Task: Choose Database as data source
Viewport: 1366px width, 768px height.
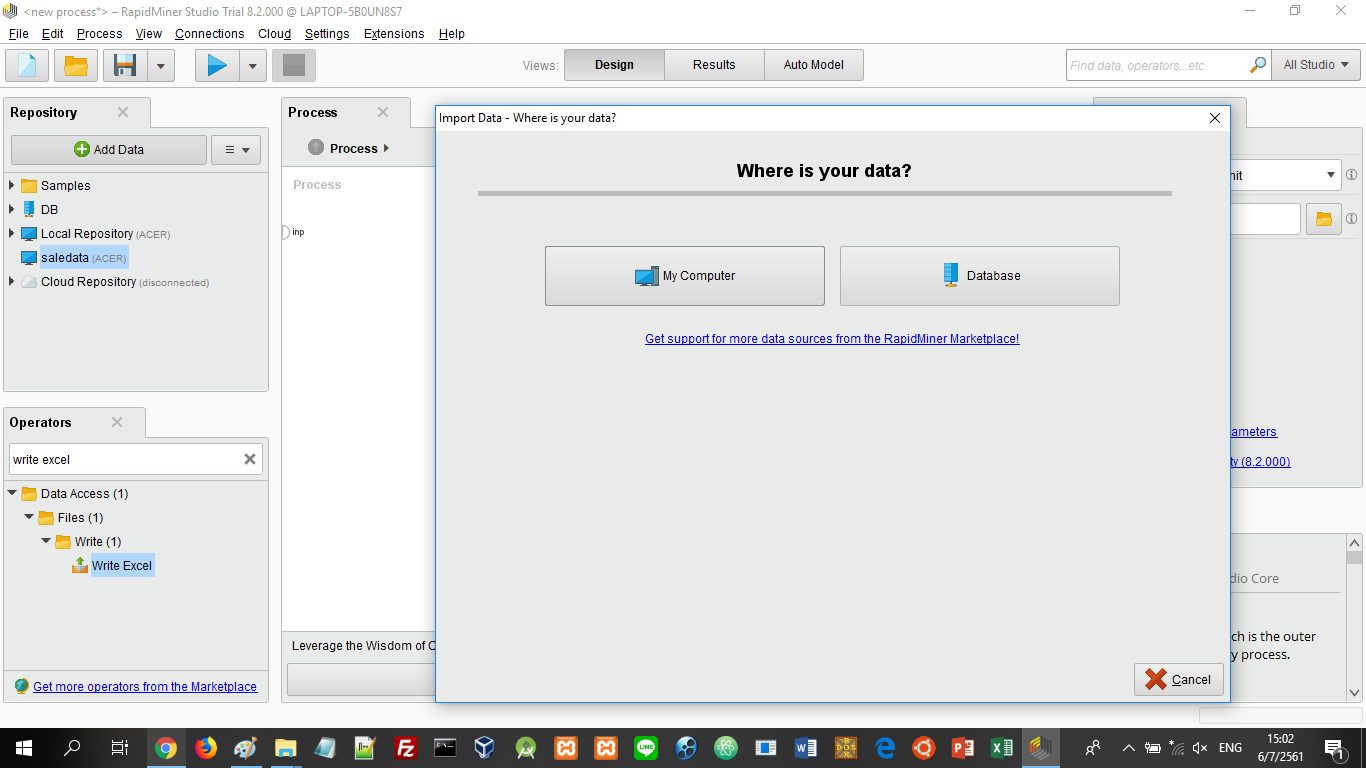Action: [980, 276]
